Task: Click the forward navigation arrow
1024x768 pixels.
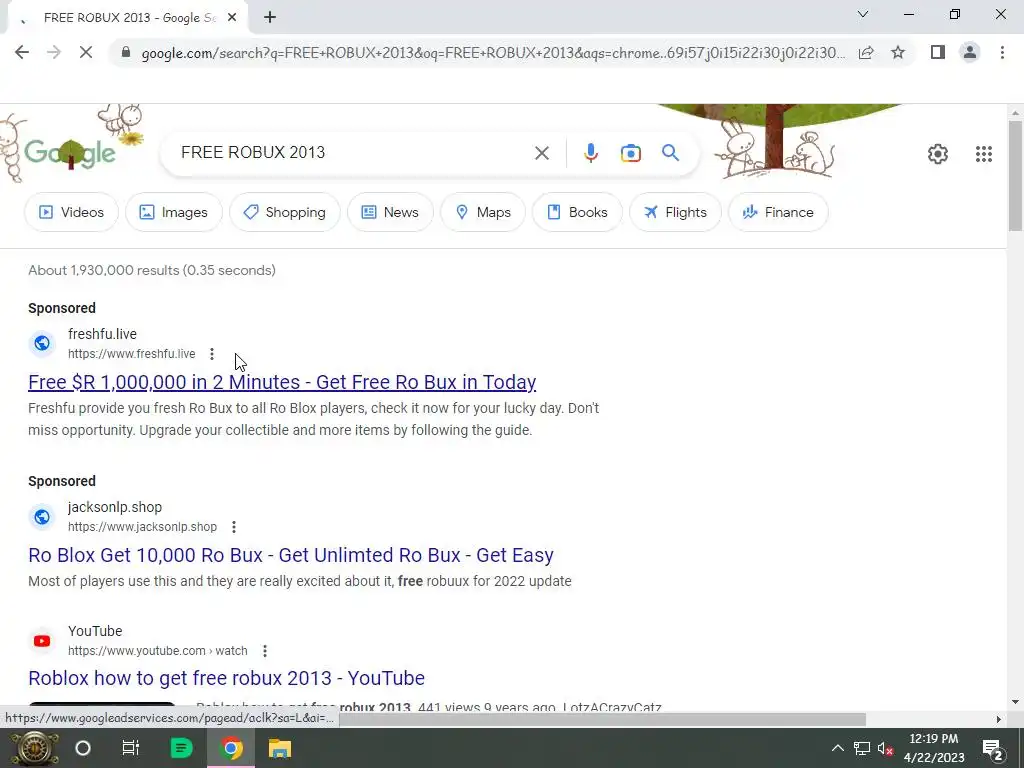Action: tap(54, 52)
